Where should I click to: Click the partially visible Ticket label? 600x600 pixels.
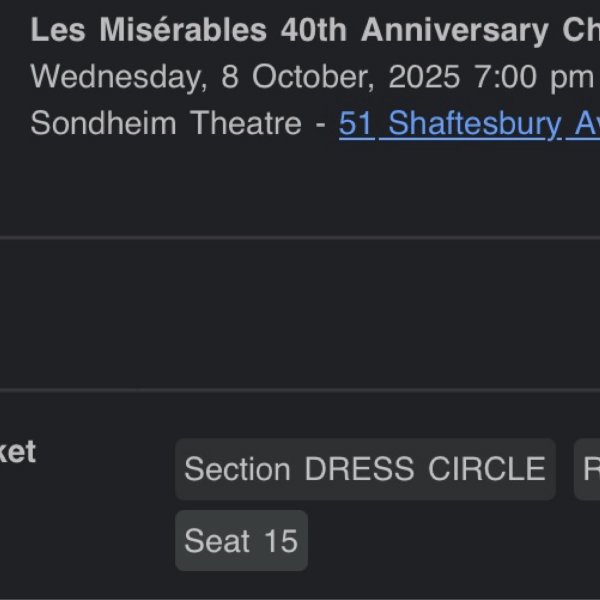[17, 452]
